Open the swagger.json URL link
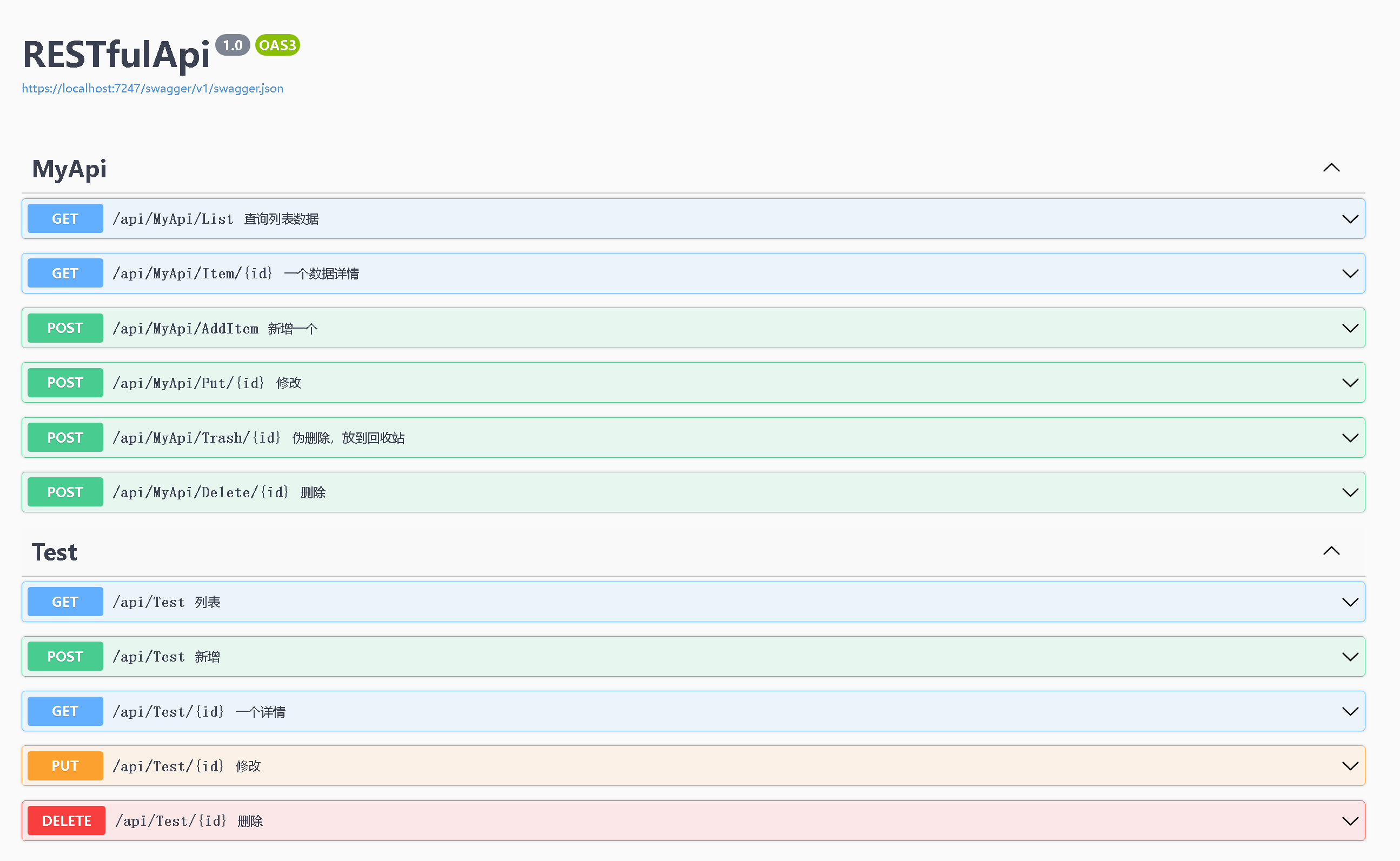 tap(152, 88)
